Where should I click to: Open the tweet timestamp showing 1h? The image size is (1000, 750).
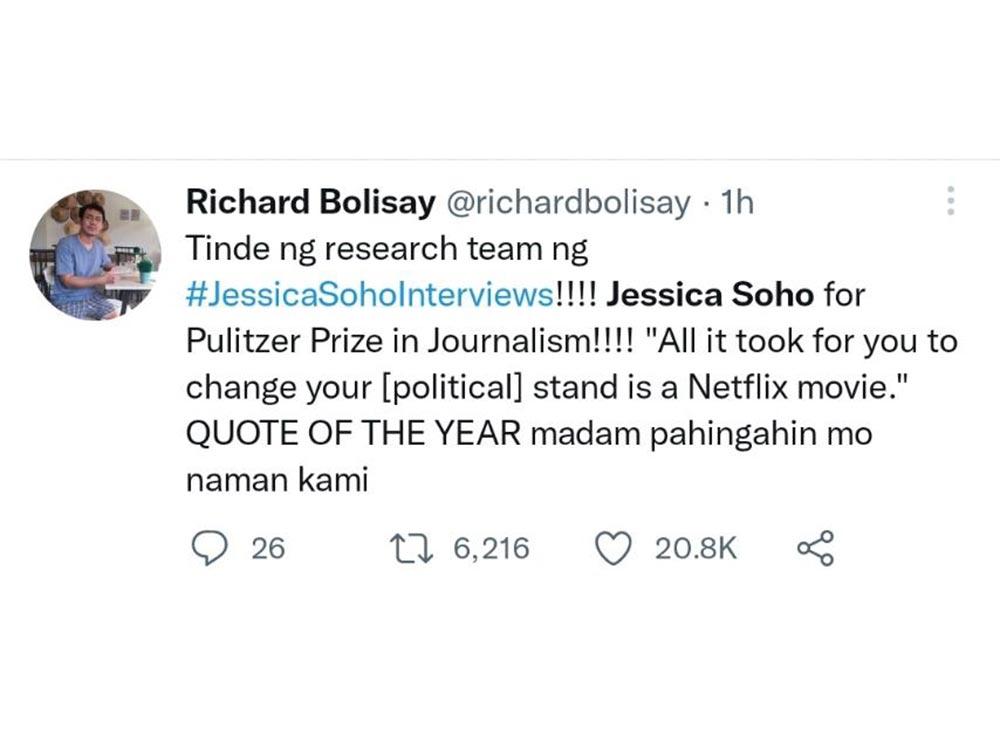tap(740, 201)
